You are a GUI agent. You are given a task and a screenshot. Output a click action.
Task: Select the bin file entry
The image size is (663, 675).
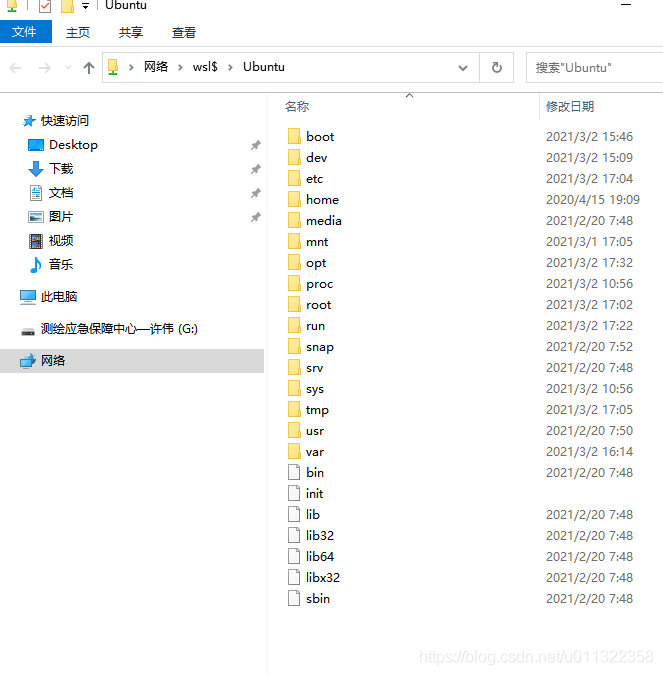(x=306, y=473)
